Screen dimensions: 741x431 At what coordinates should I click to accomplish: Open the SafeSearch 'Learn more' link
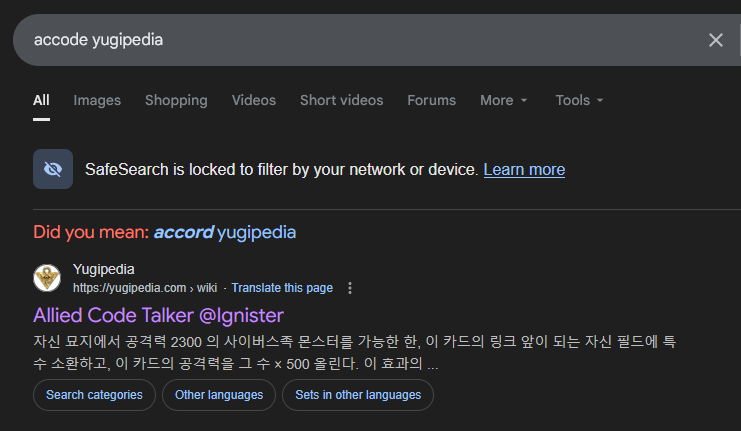(524, 170)
